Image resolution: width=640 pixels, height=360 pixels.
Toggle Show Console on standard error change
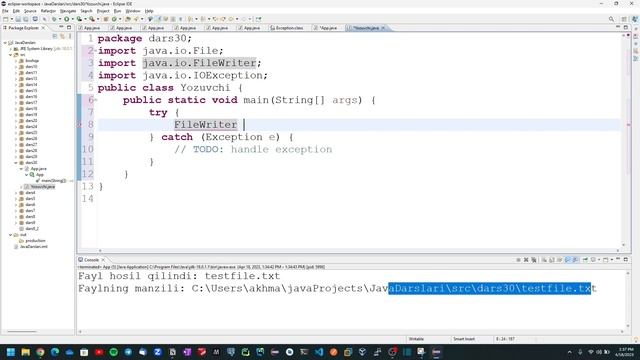(575, 260)
